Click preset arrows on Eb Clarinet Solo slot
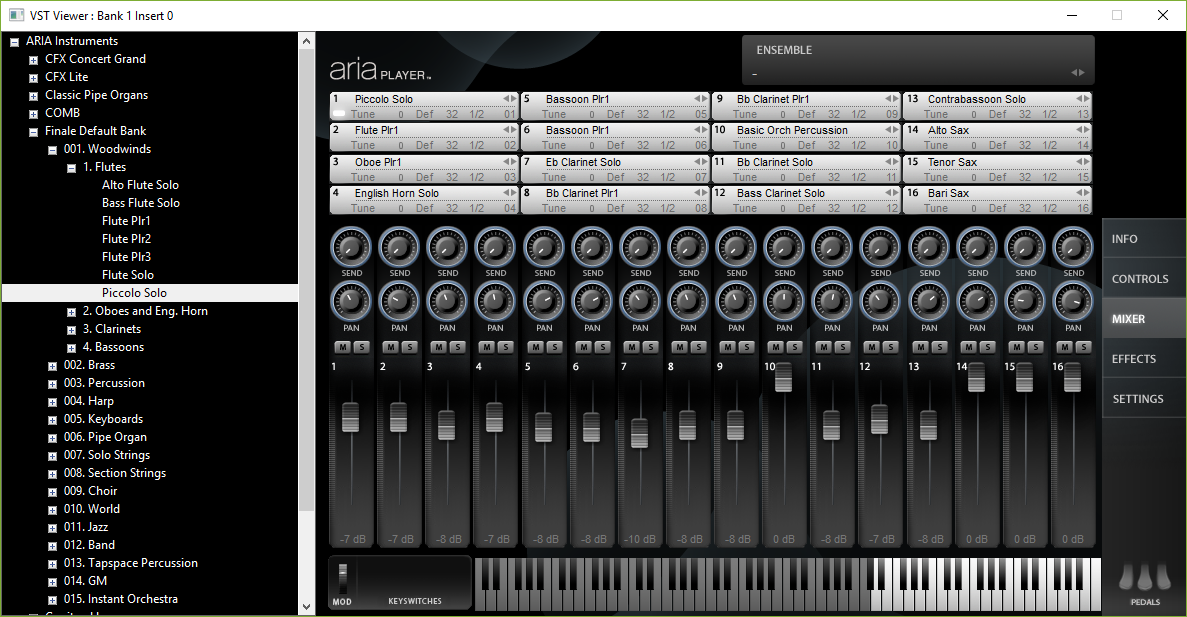 pos(700,162)
